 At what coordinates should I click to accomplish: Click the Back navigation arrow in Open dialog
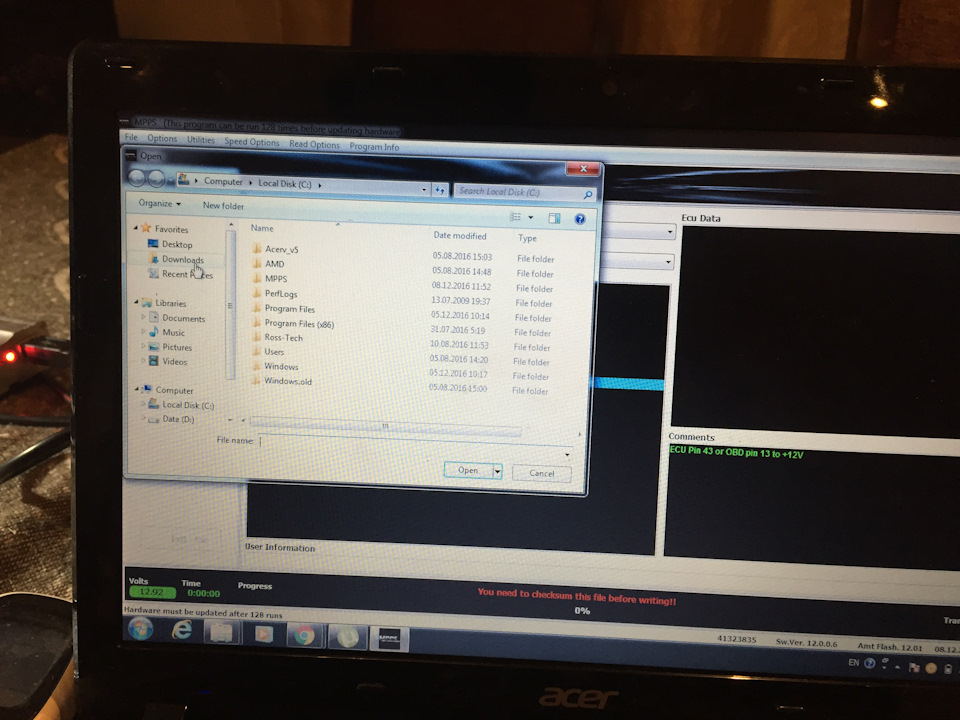coord(137,178)
